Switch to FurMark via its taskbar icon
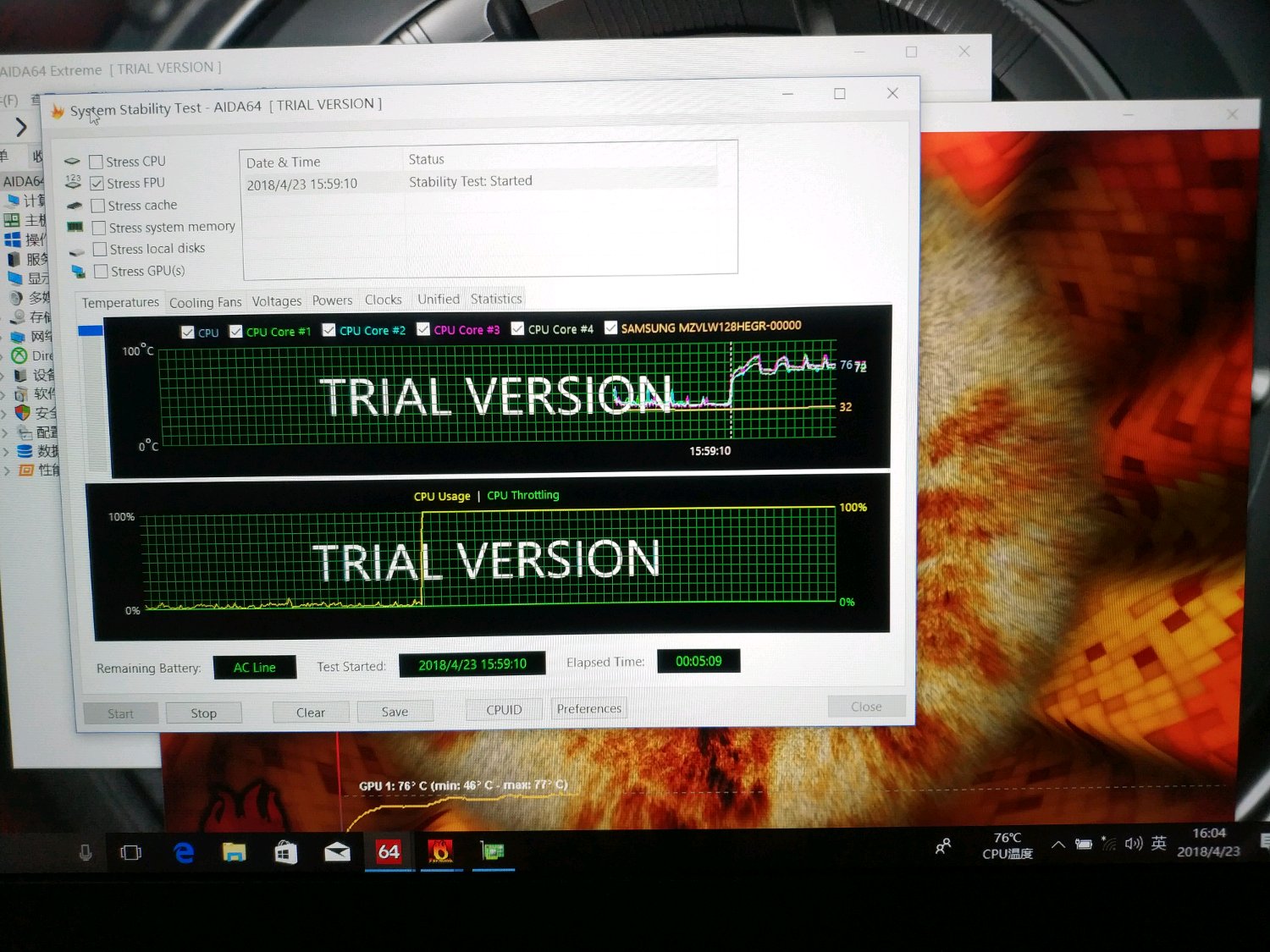 click(440, 851)
